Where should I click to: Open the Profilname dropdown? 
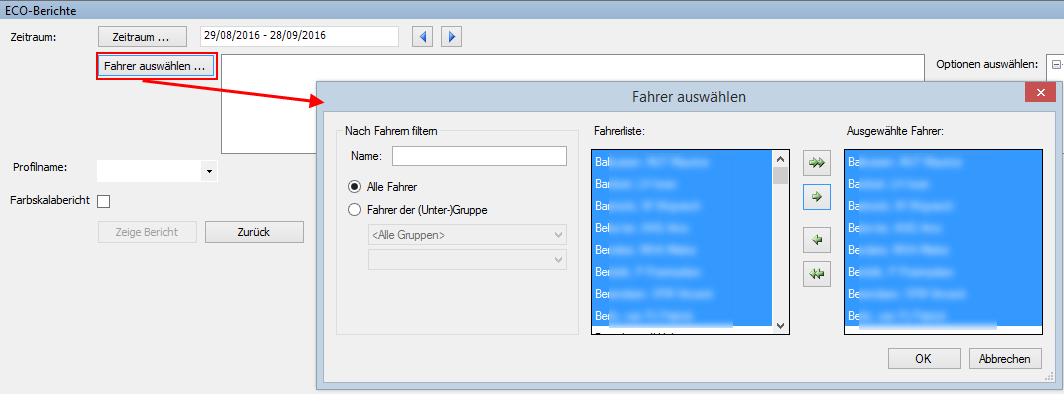click(209, 171)
